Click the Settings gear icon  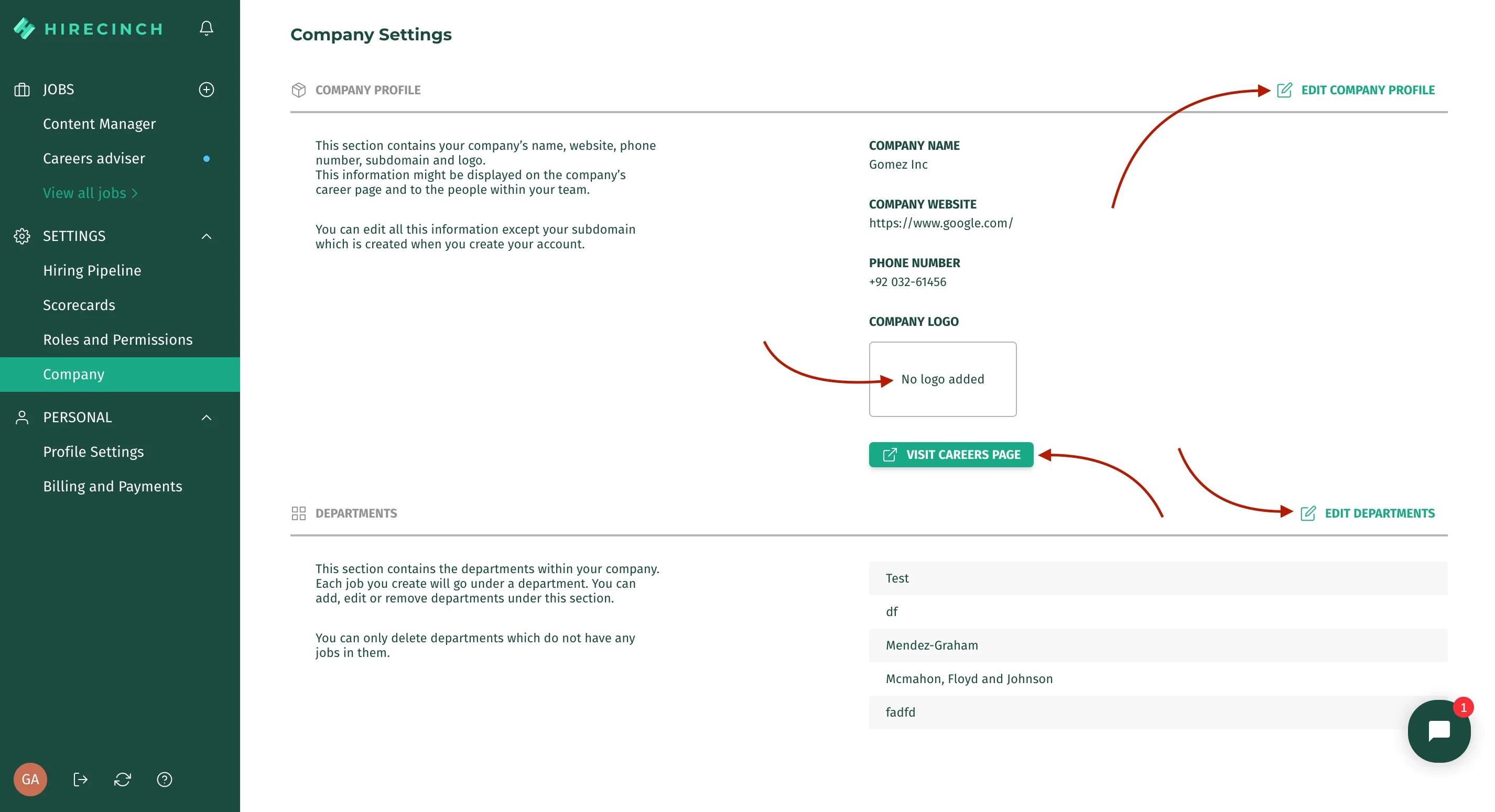22,236
